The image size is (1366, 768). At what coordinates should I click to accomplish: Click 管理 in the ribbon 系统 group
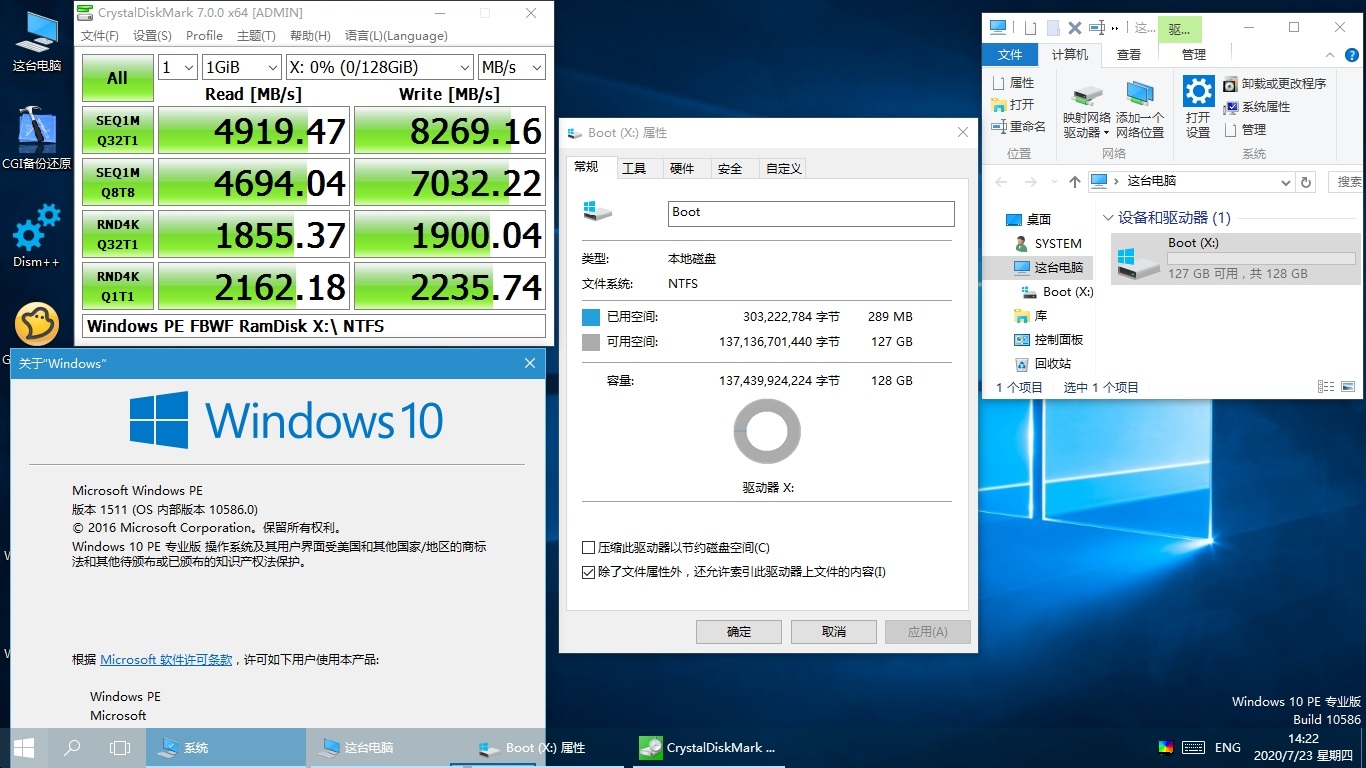[1245, 130]
